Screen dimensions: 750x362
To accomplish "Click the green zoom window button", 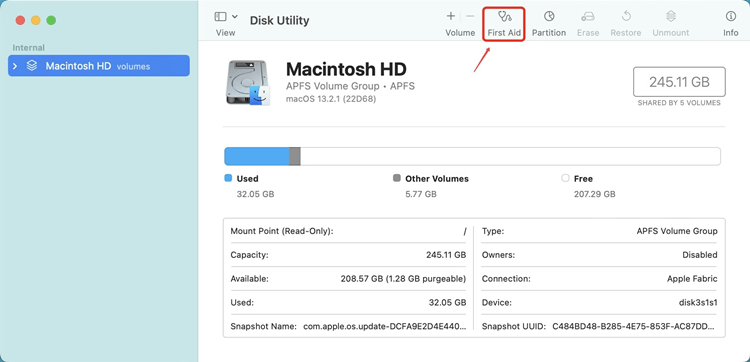I will (51, 20).
